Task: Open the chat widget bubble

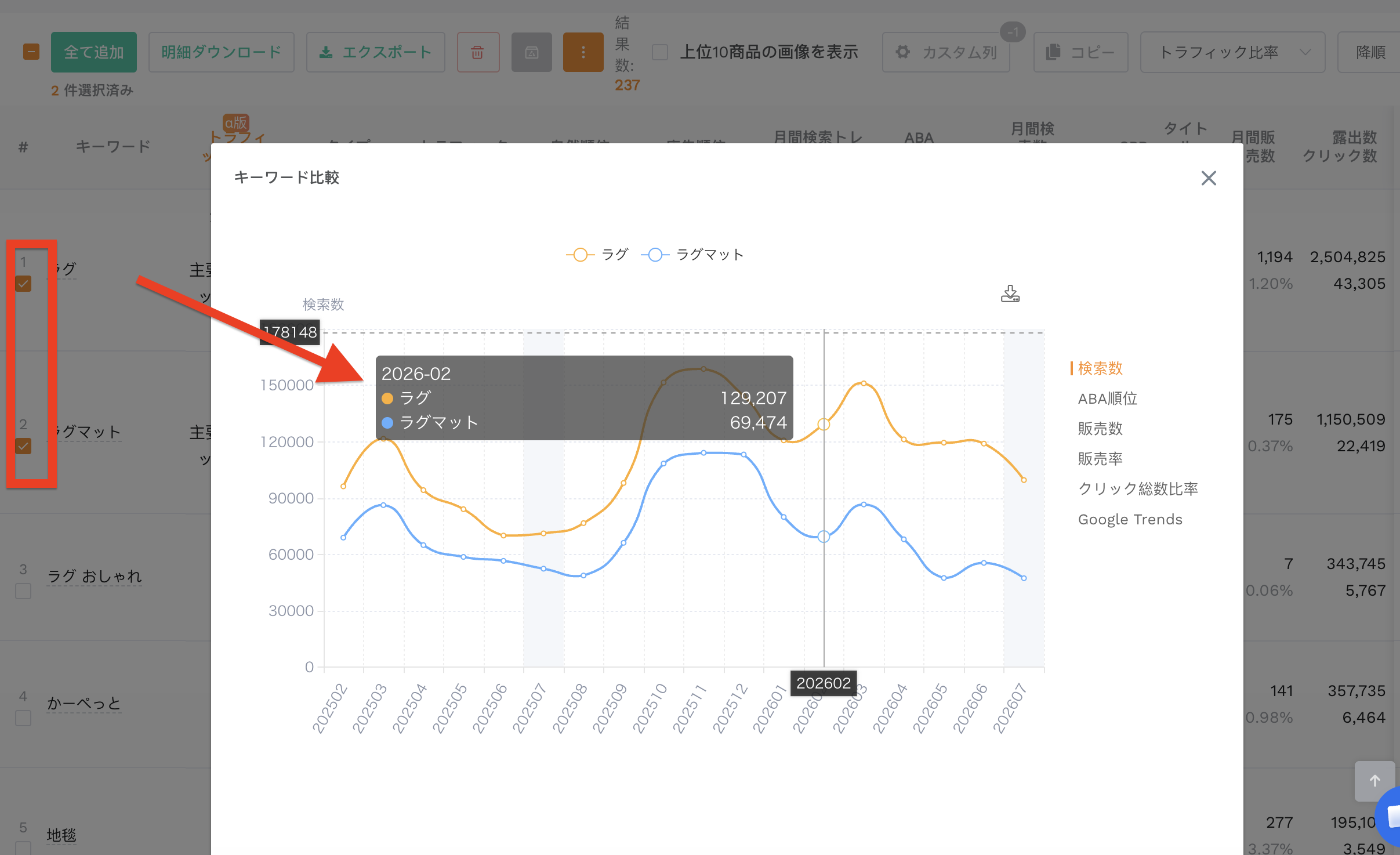Action: point(1390,817)
